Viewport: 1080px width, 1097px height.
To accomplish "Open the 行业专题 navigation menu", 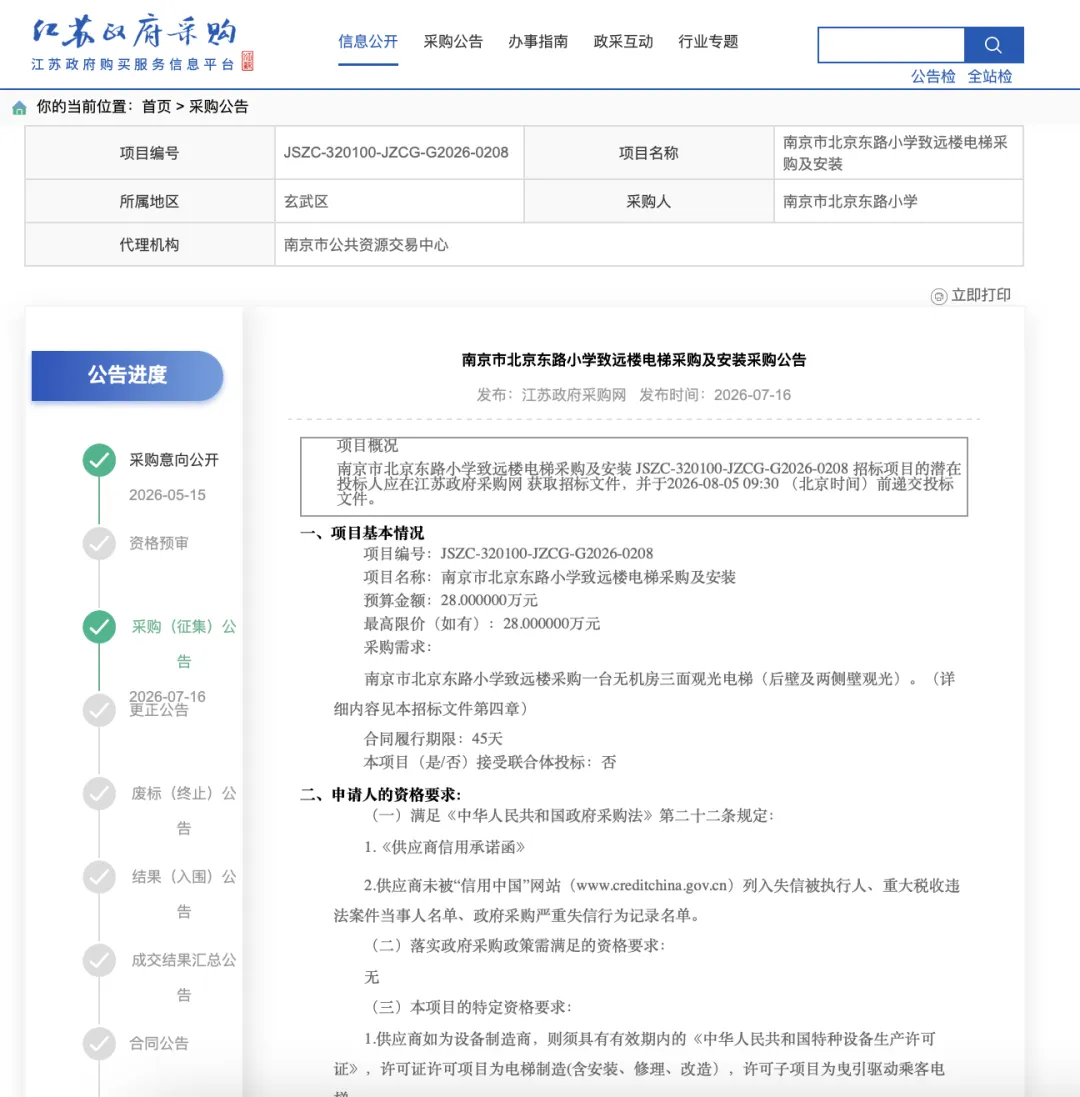I will coord(709,42).
